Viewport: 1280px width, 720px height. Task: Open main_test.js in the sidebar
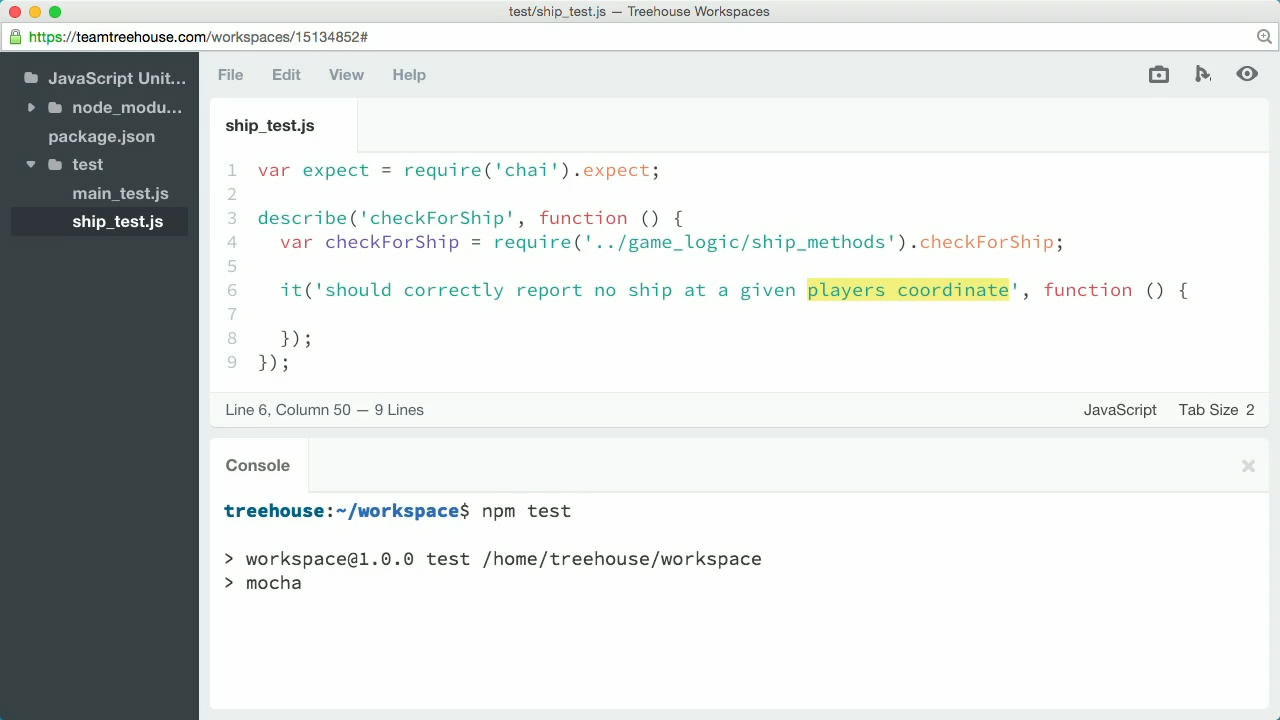[x=120, y=193]
